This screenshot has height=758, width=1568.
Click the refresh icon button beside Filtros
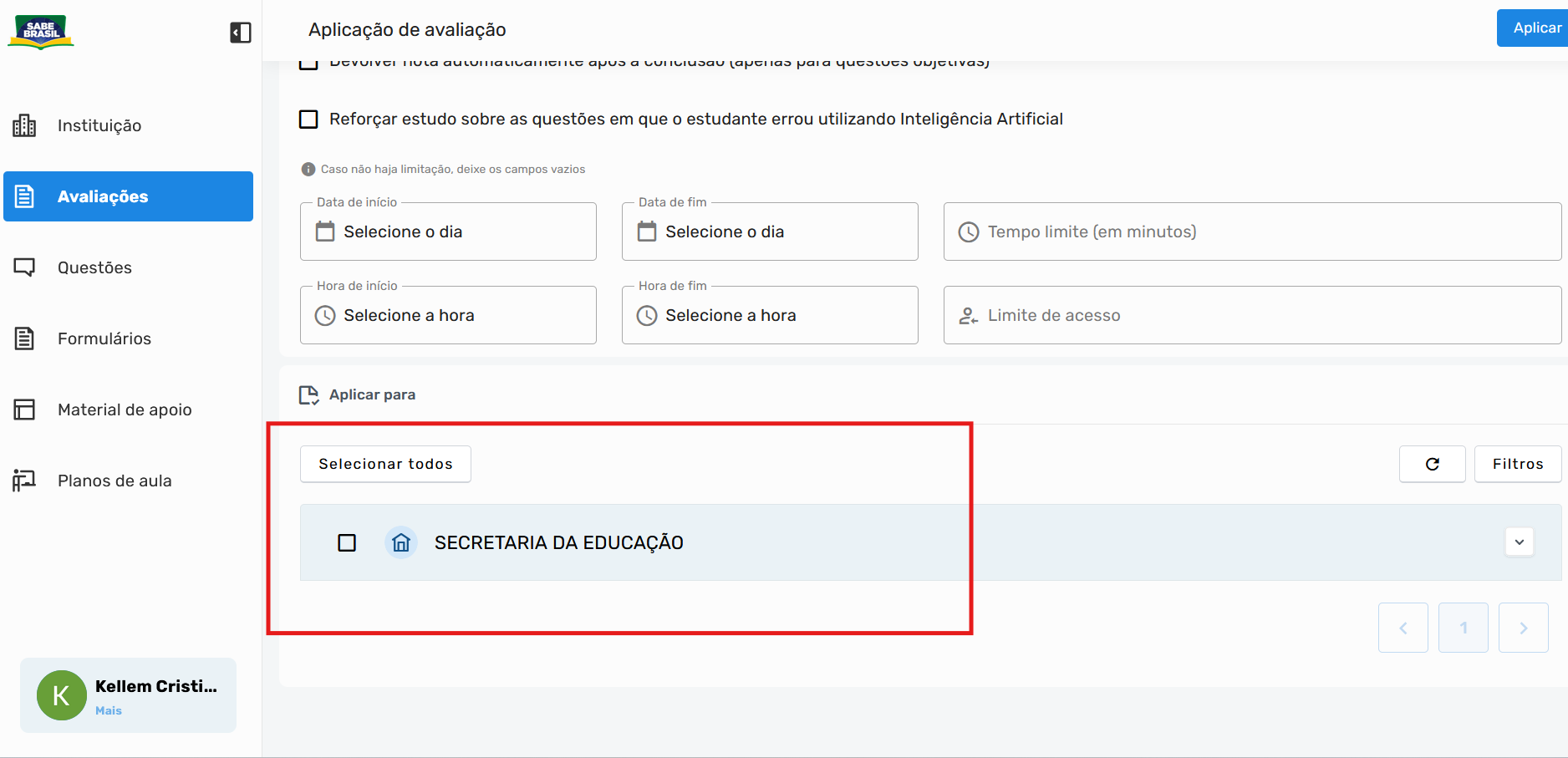[1432, 464]
